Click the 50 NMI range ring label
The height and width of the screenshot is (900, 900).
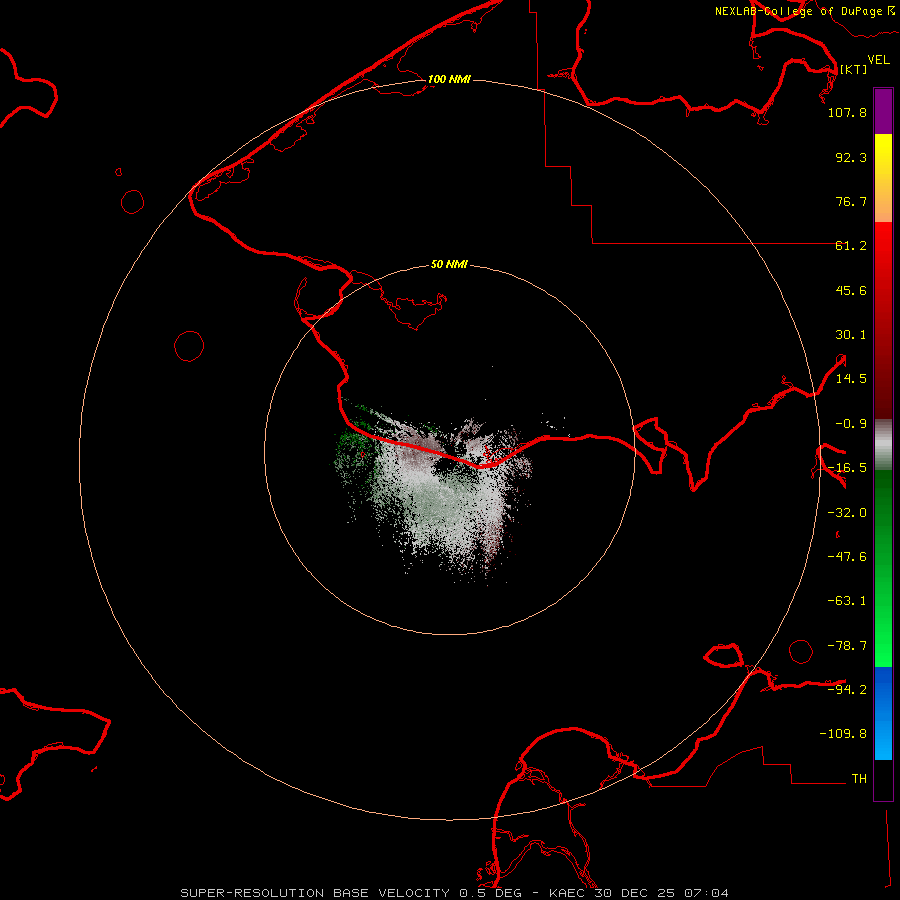(x=449, y=264)
